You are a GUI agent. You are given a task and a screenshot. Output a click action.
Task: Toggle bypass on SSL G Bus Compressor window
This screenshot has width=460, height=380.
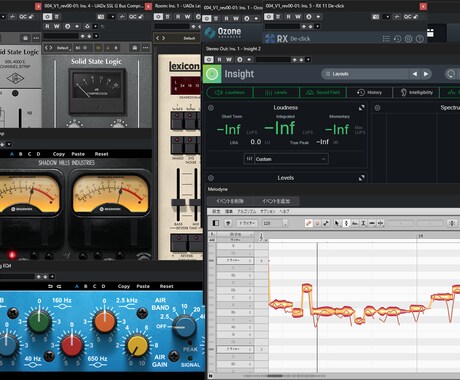pyautogui.click(x=48, y=16)
